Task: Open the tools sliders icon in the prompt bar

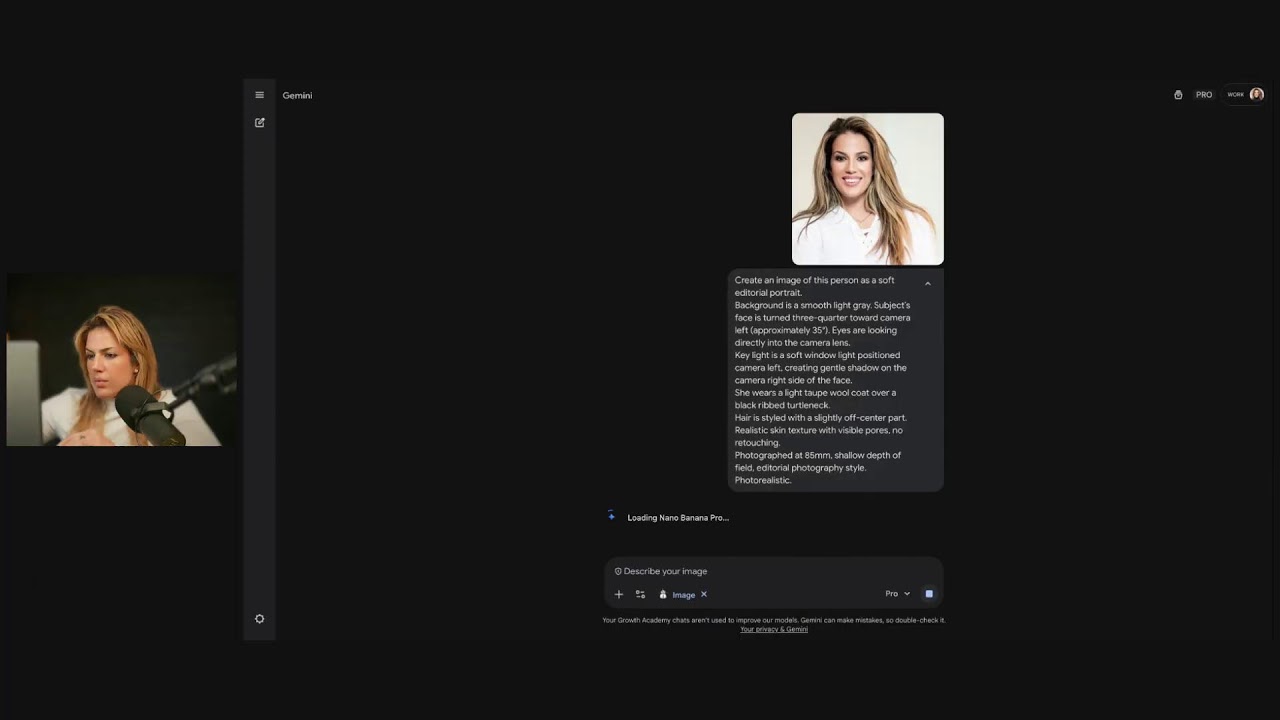Action: tap(641, 594)
